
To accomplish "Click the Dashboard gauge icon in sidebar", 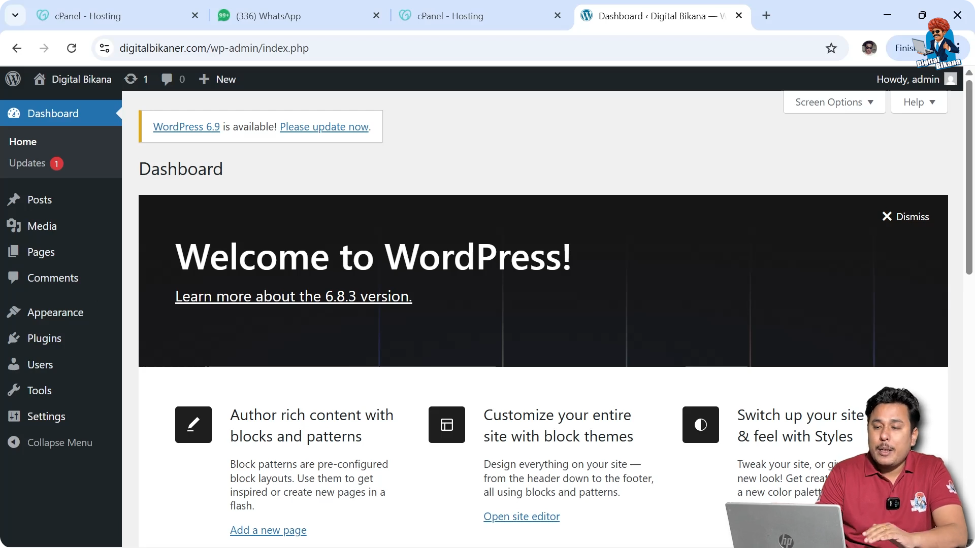I will (x=14, y=113).
